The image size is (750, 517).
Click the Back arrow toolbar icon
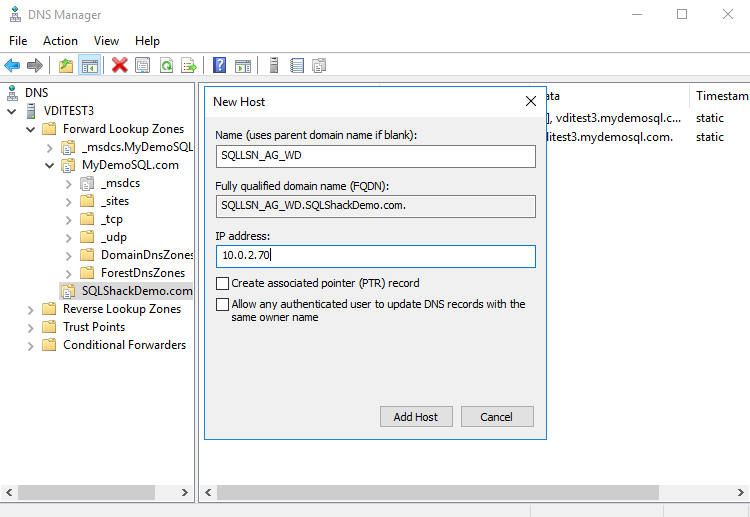(12, 65)
